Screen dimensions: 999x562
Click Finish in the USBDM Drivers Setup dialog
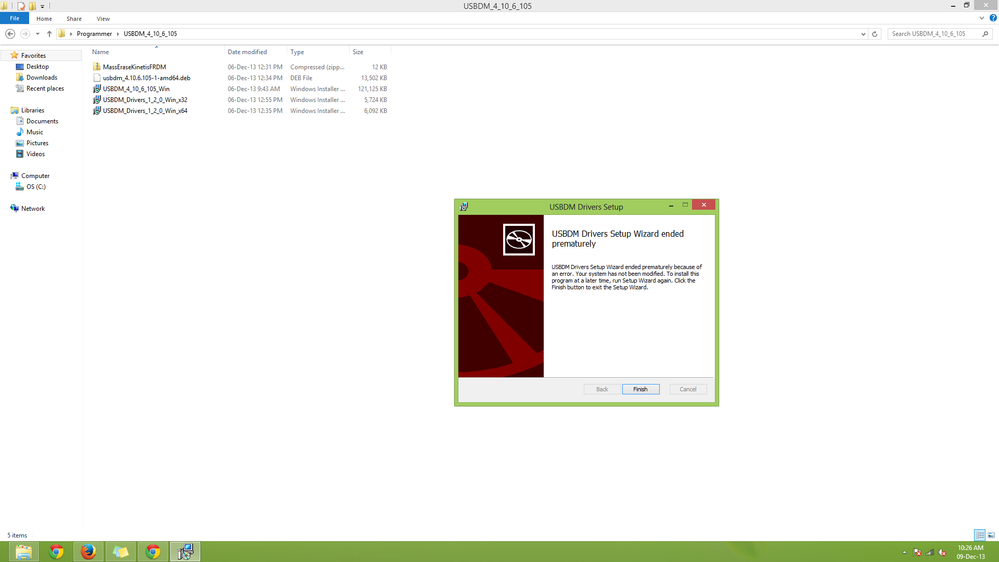(x=640, y=389)
